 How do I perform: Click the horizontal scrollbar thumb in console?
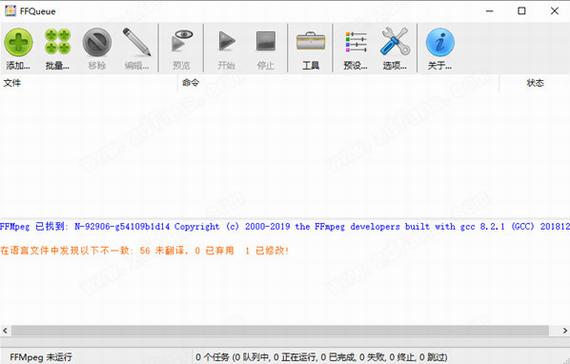tap(280, 331)
